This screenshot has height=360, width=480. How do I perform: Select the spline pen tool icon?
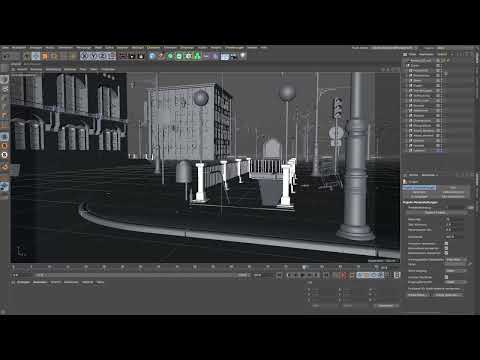pyautogui.click(x=161, y=56)
